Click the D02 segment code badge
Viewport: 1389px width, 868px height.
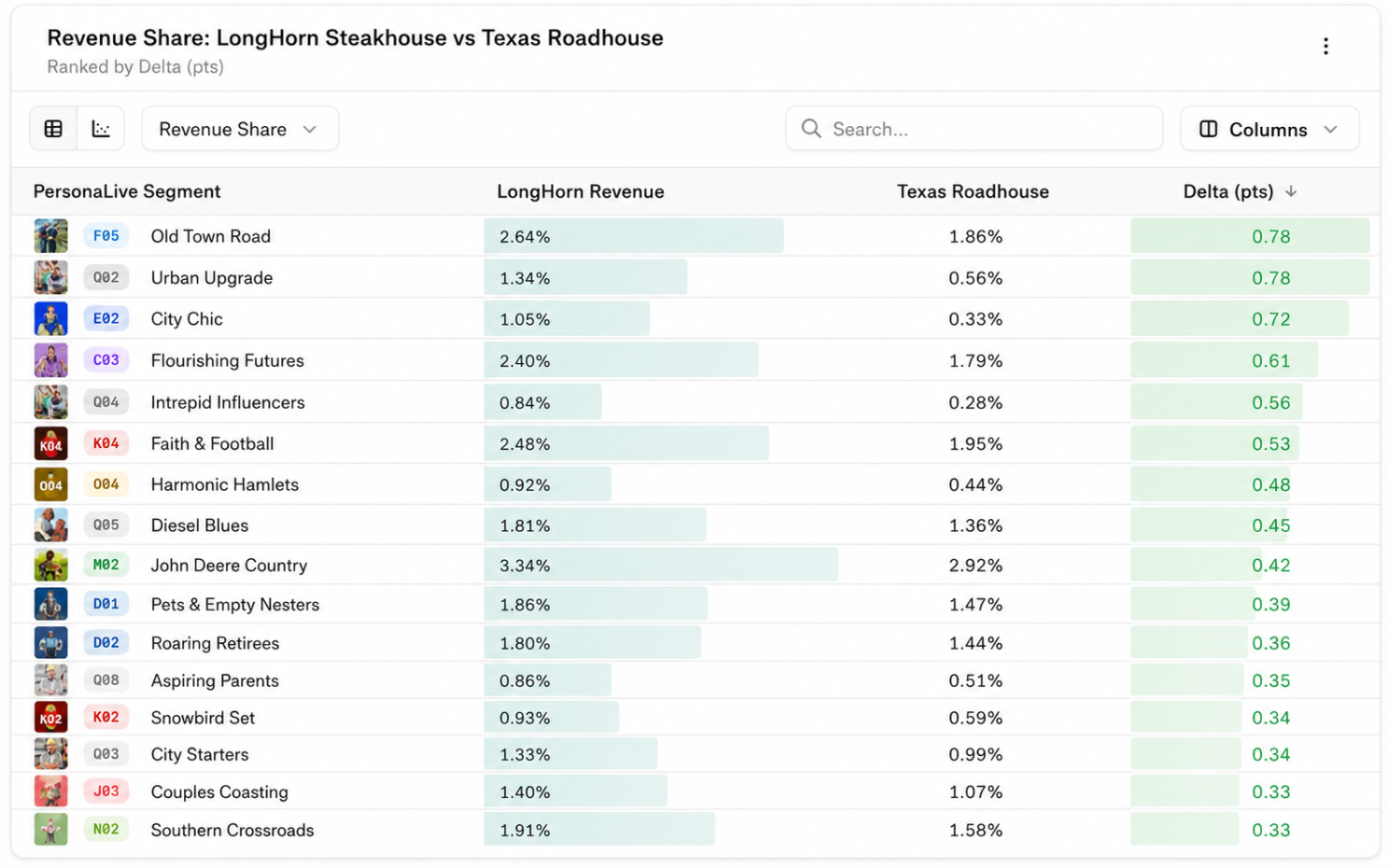pos(105,643)
